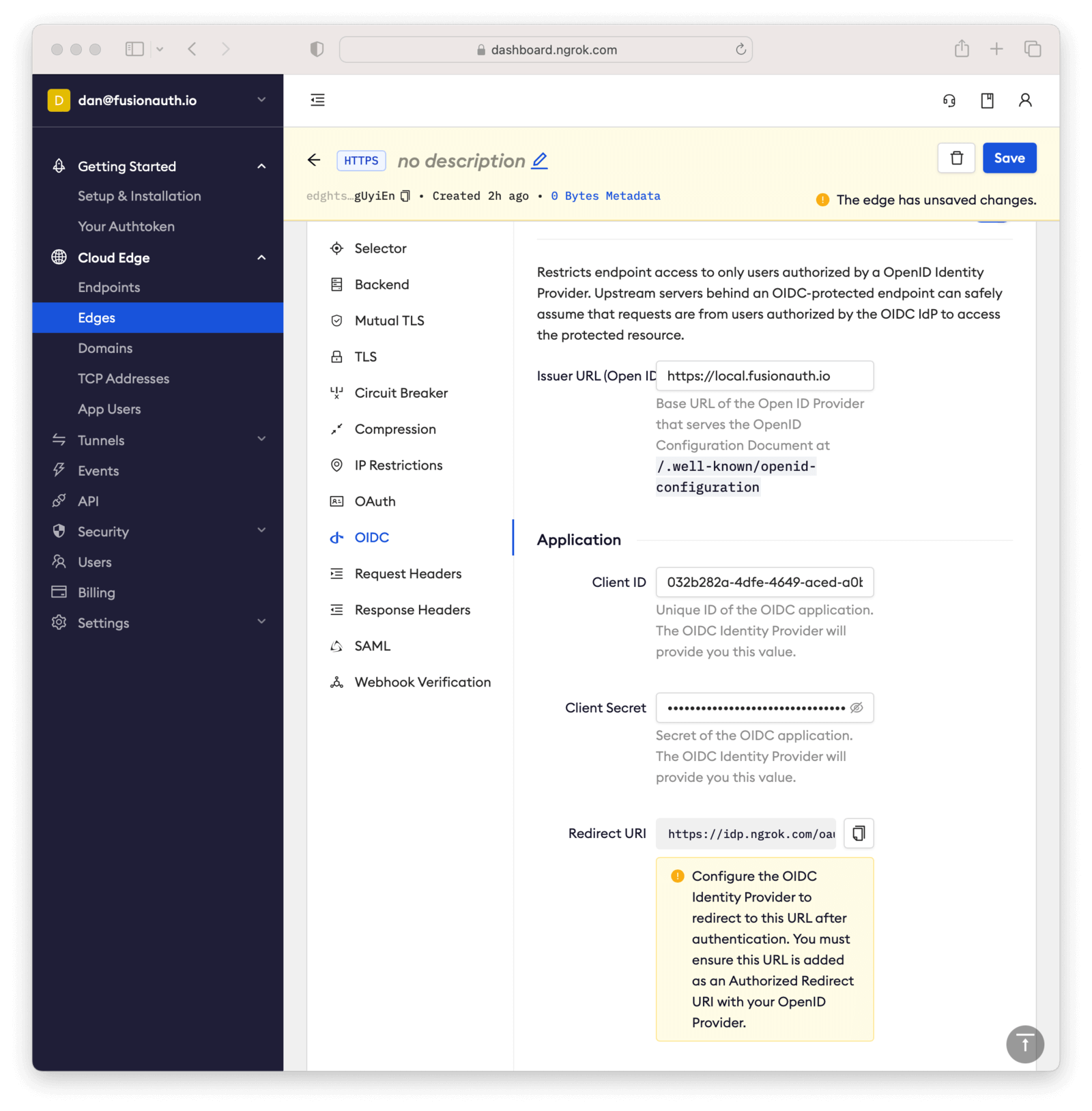Open a new Safari tab with the plus icon
This screenshot has width=1092, height=1111.
coord(996,49)
